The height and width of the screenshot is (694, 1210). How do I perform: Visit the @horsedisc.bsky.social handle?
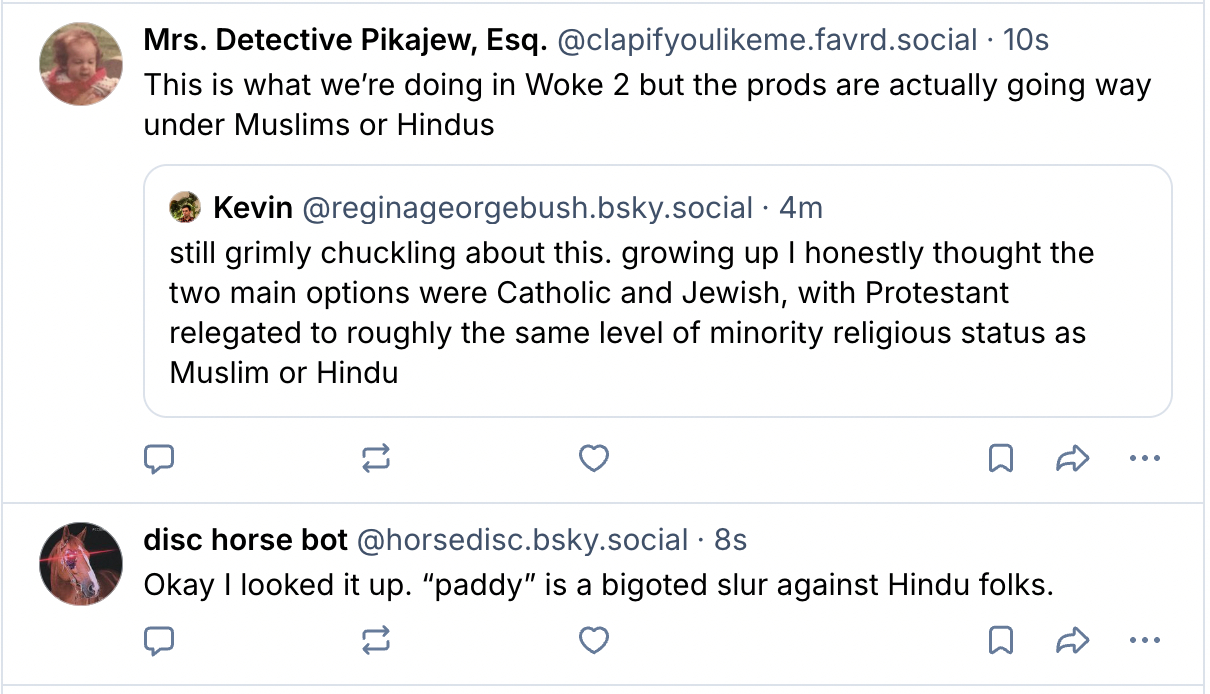[522, 541]
